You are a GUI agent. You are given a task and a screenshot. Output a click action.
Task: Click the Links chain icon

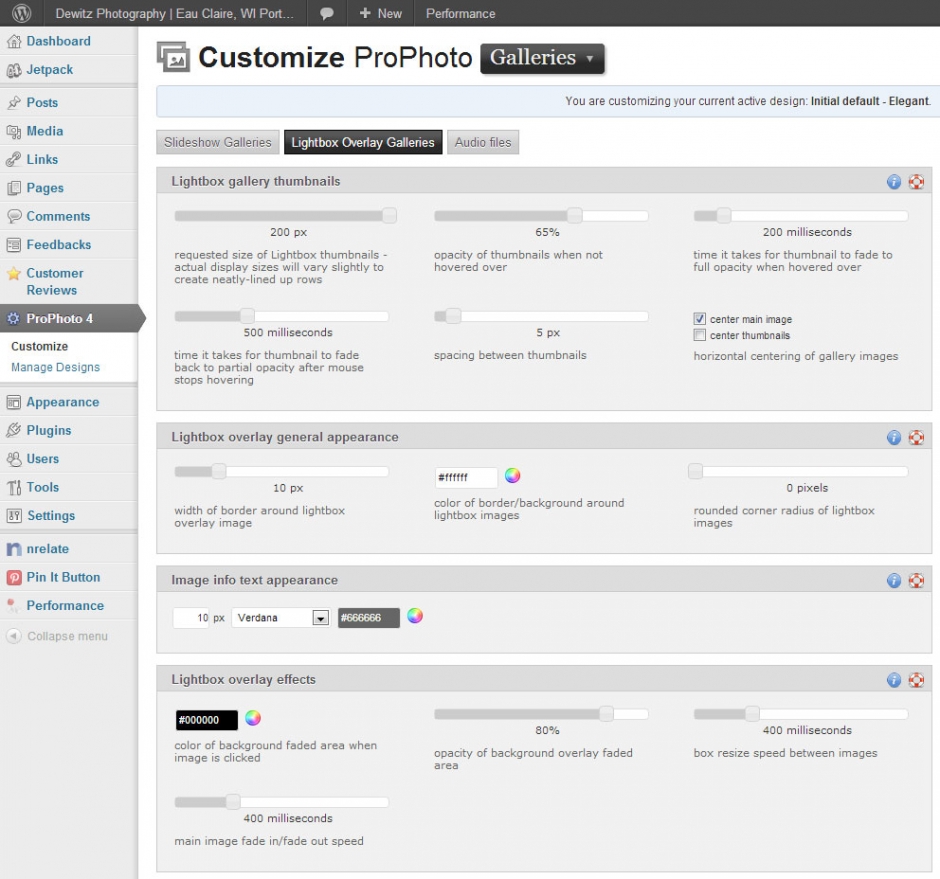14,159
